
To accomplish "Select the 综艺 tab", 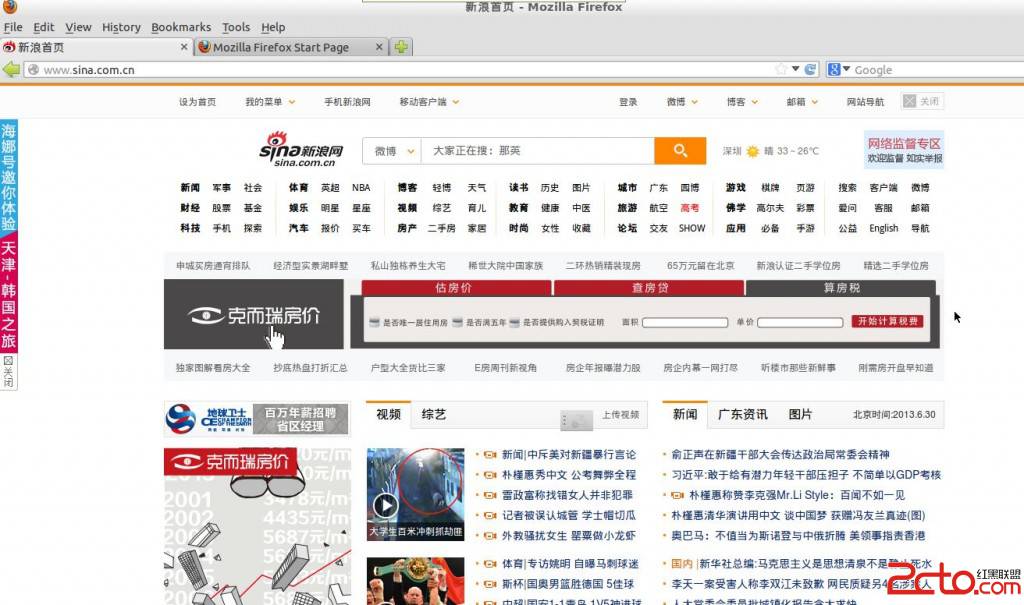I will pos(434,415).
